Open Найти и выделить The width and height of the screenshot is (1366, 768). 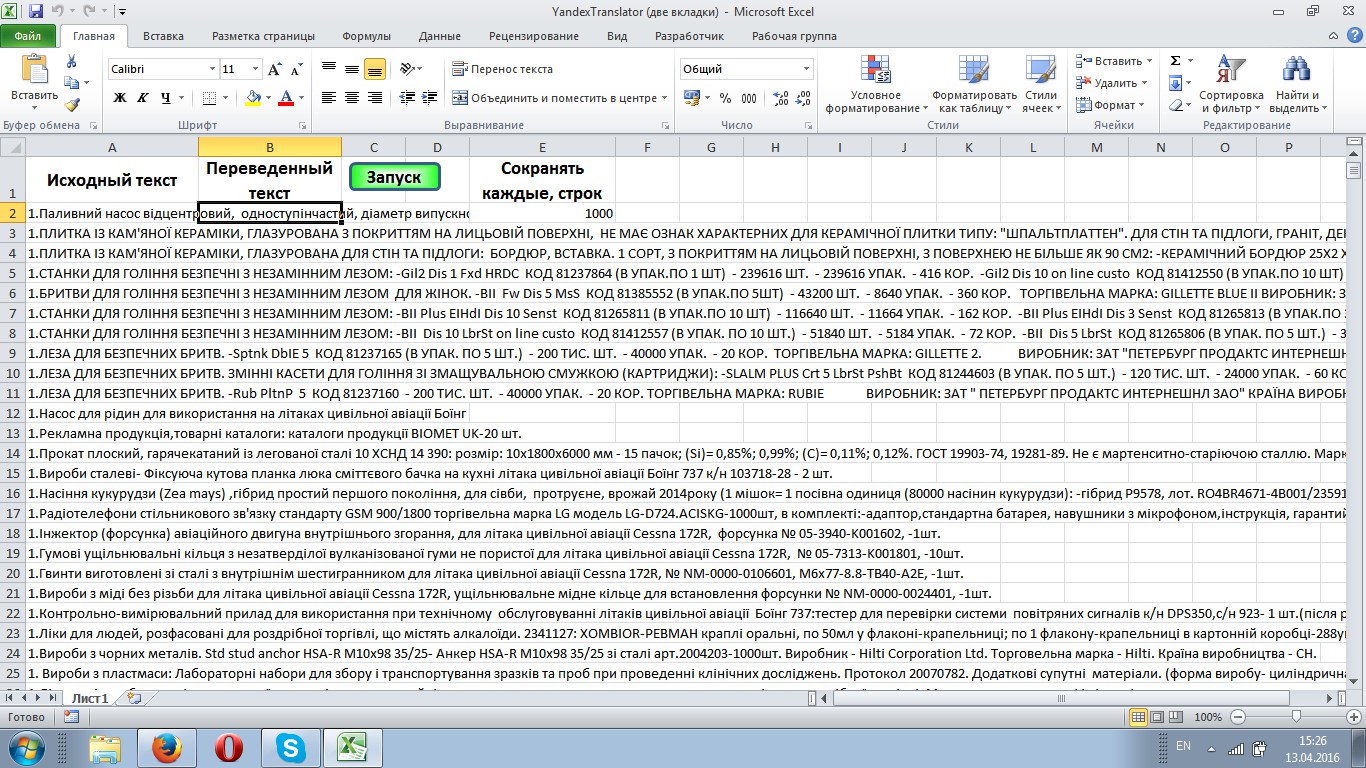[x=1297, y=84]
